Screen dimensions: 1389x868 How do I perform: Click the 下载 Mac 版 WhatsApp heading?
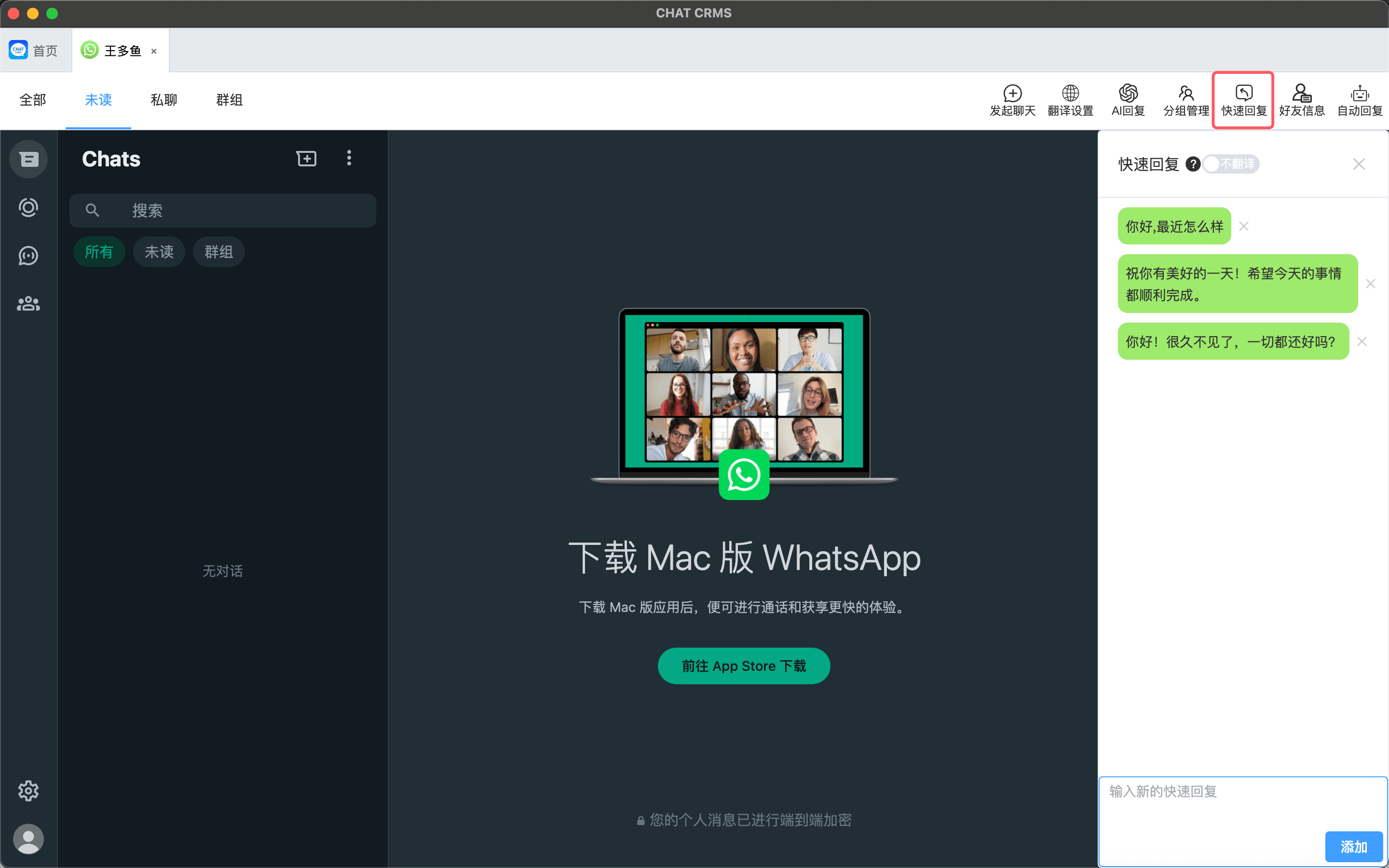coord(744,557)
